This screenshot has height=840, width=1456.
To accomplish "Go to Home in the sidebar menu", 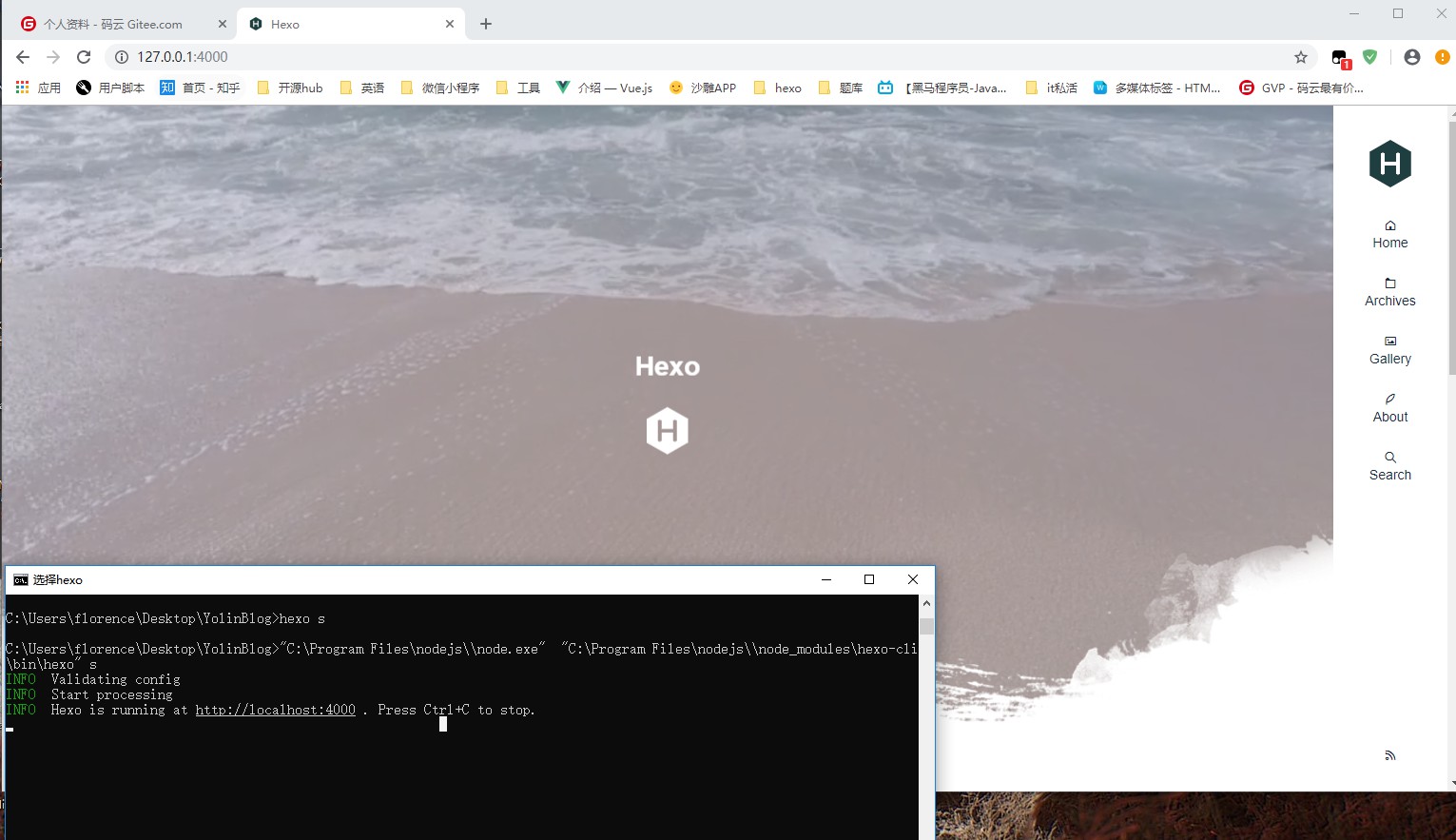I will pos(1390,234).
